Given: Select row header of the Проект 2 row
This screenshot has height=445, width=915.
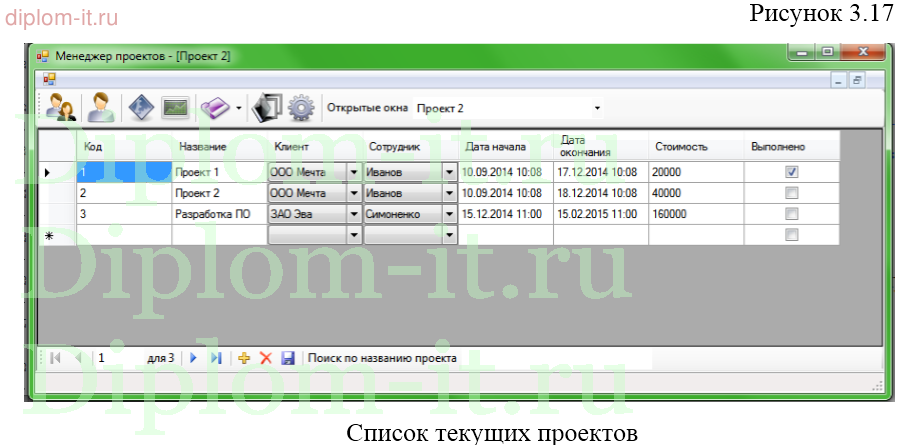Looking at the screenshot, I should pos(57,193).
